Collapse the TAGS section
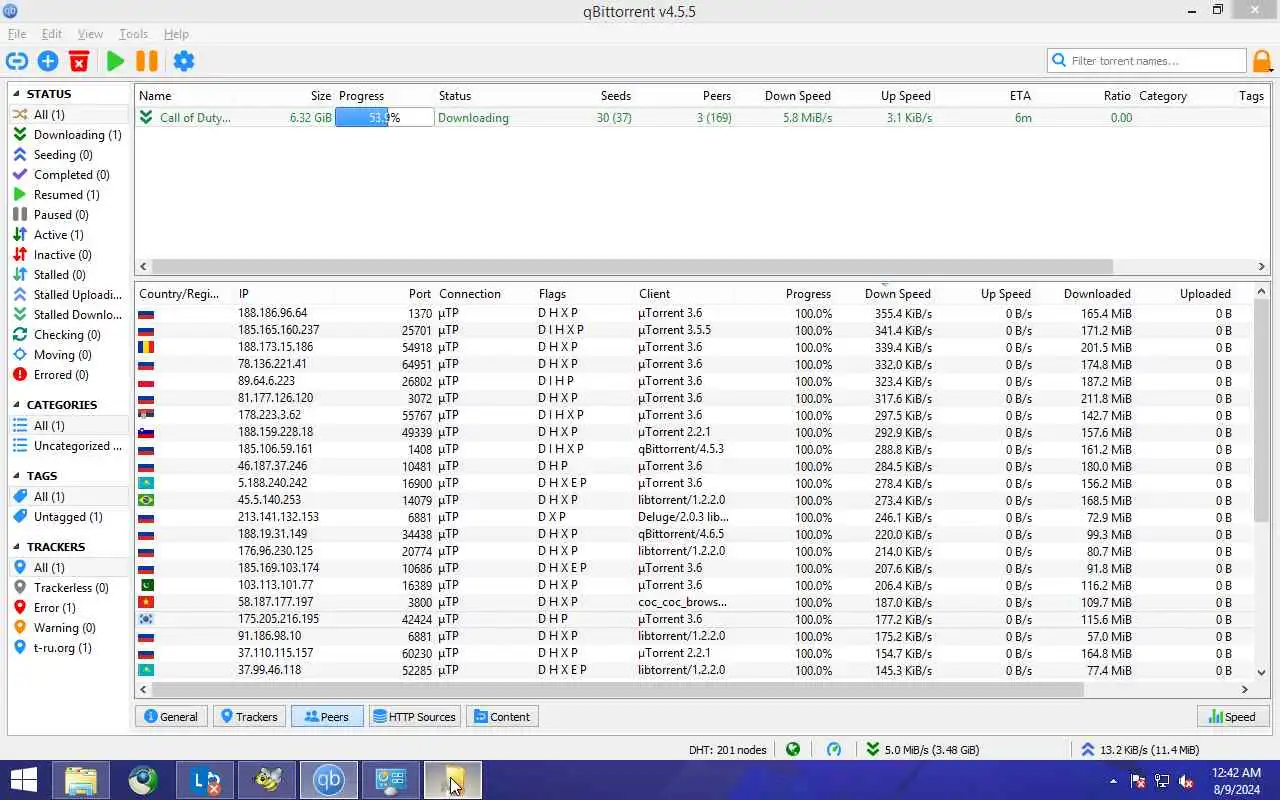This screenshot has height=800, width=1280. pyautogui.click(x=17, y=476)
